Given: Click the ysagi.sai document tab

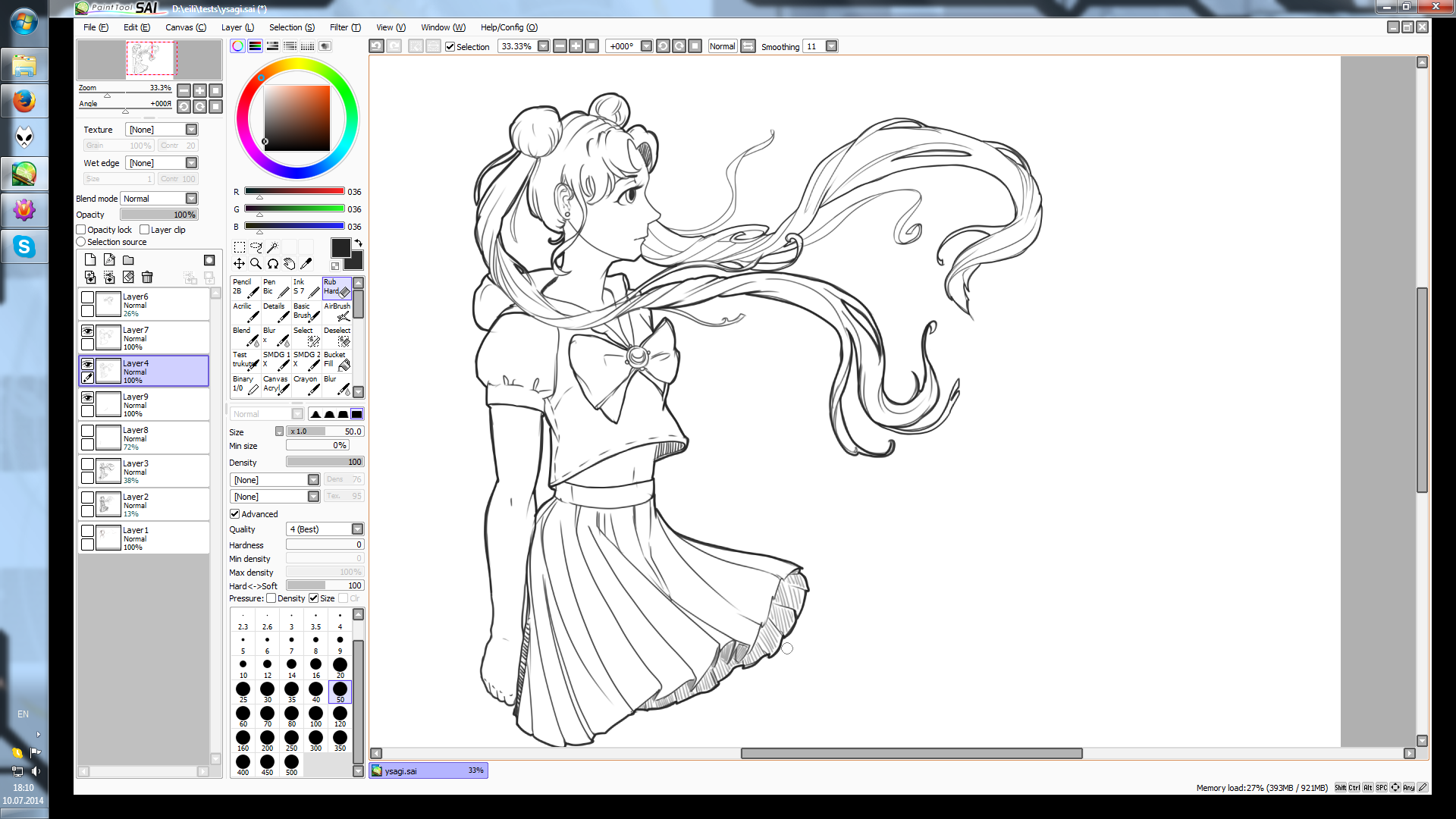Looking at the screenshot, I should pyautogui.click(x=428, y=770).
